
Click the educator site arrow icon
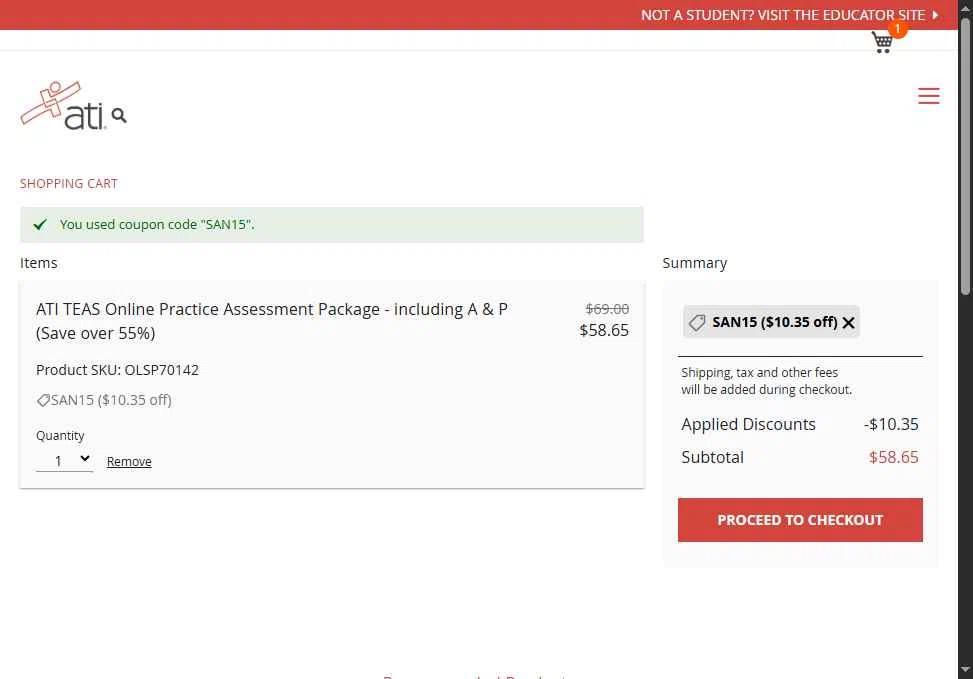[x=935, y=15]
